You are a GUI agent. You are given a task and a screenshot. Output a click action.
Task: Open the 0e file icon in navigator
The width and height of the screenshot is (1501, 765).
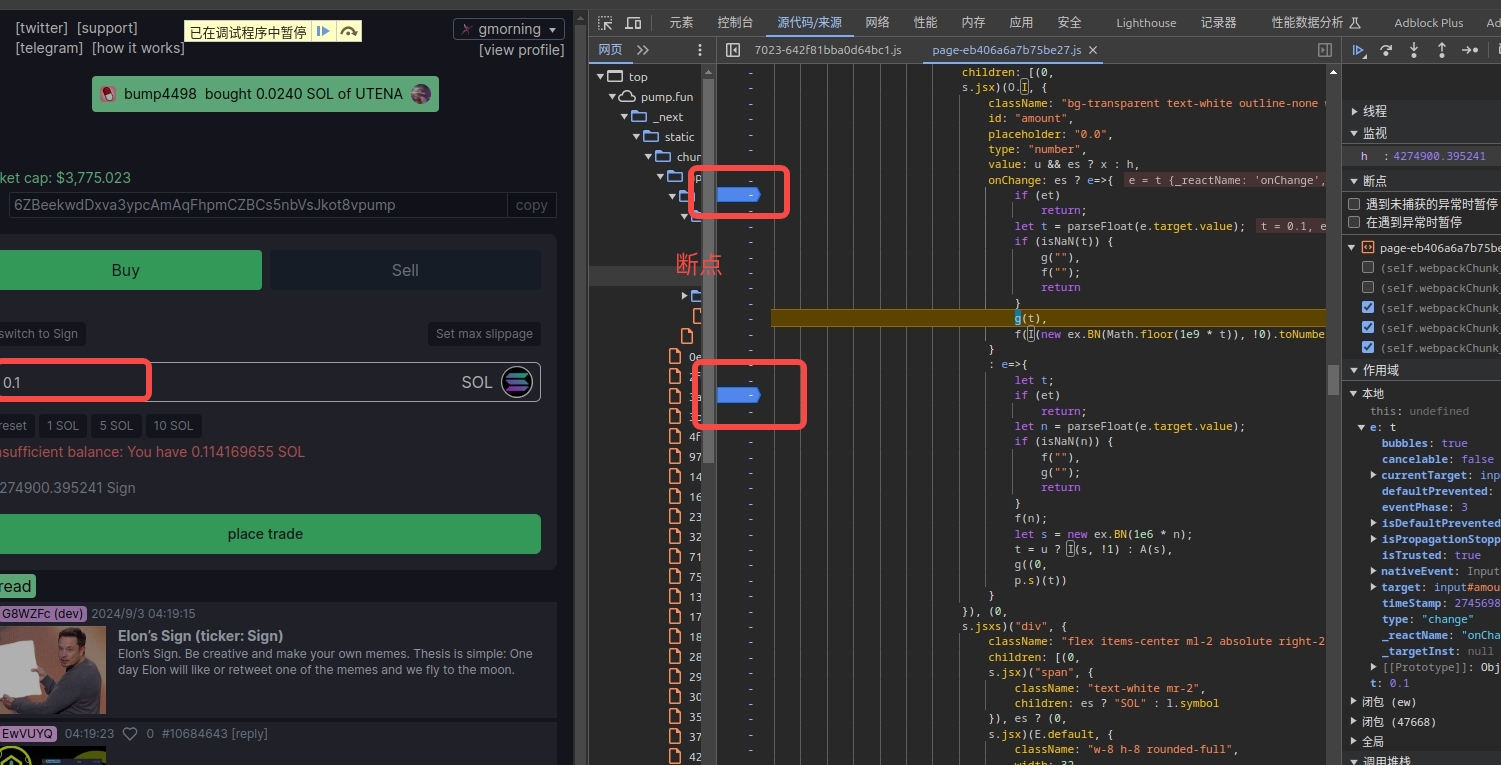pyautogui.click(x=675, y=356)
